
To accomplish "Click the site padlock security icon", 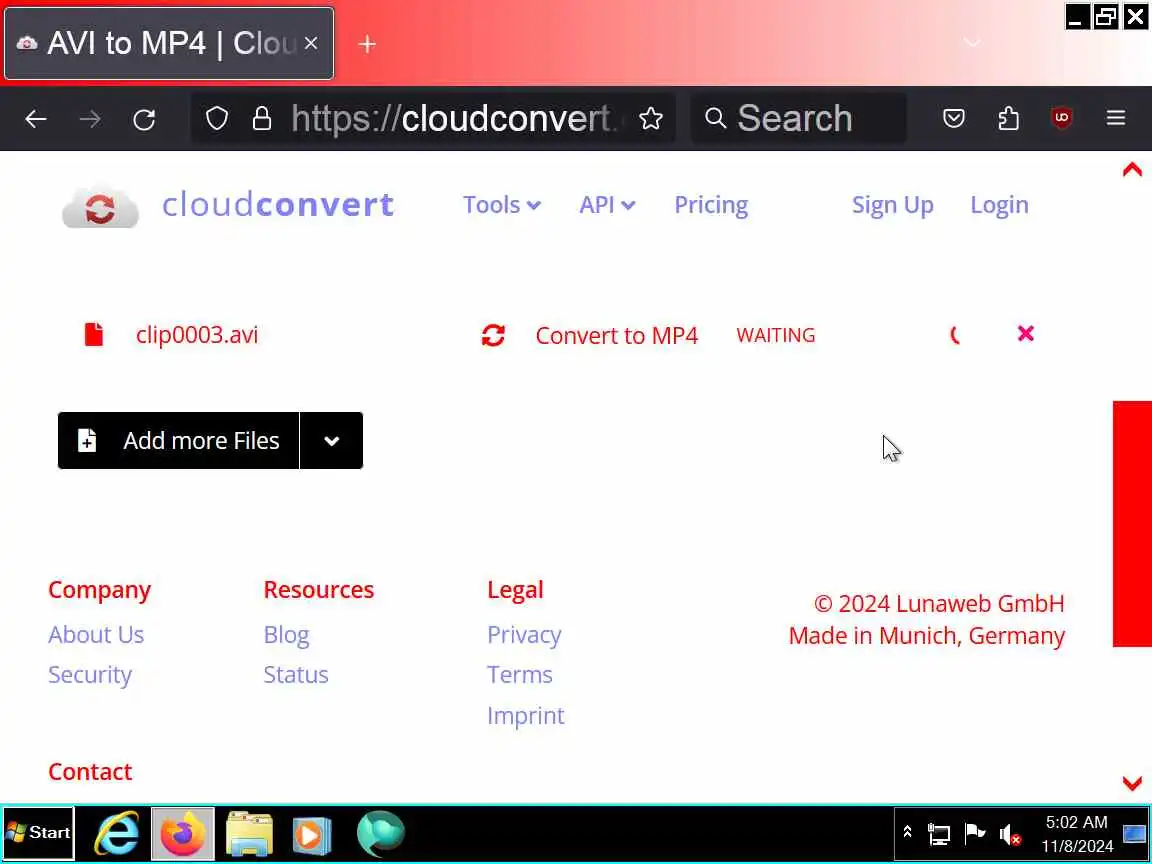I will tap(262, 118).
